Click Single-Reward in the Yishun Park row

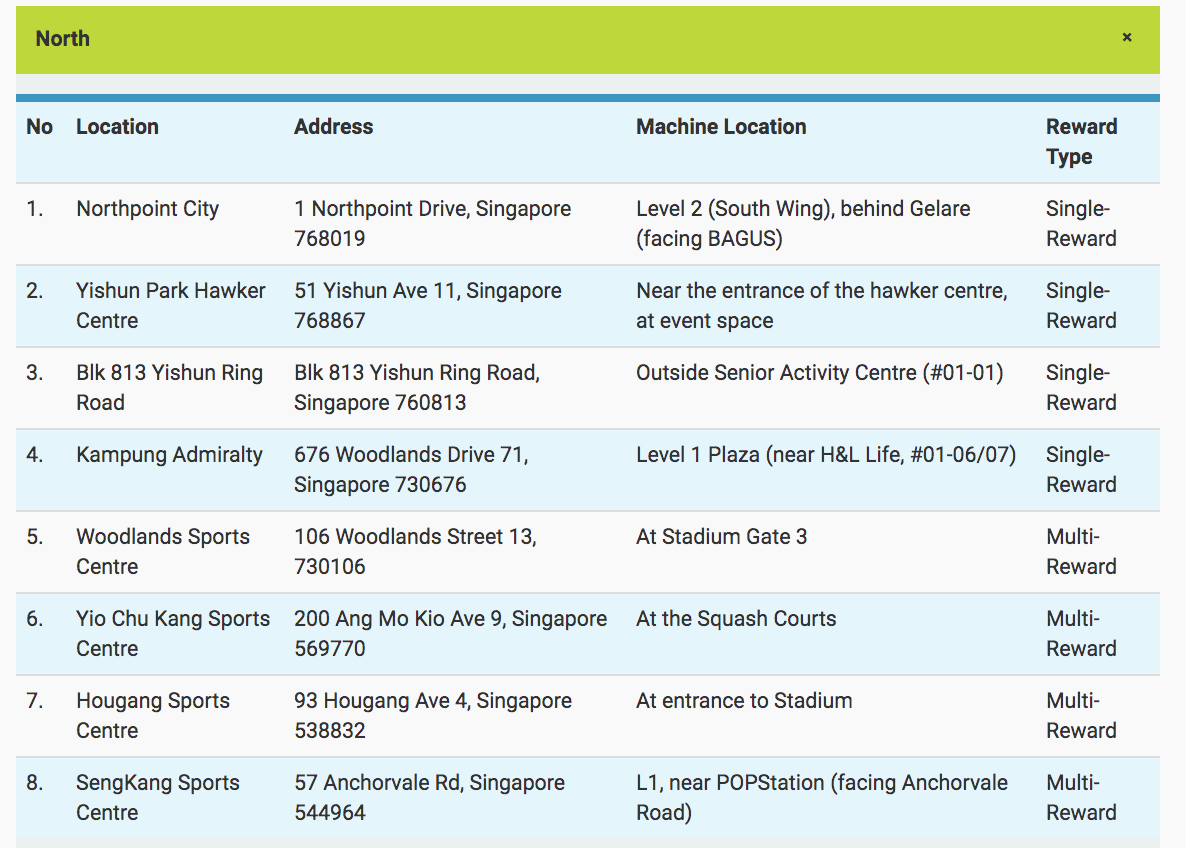point(1082,306)
